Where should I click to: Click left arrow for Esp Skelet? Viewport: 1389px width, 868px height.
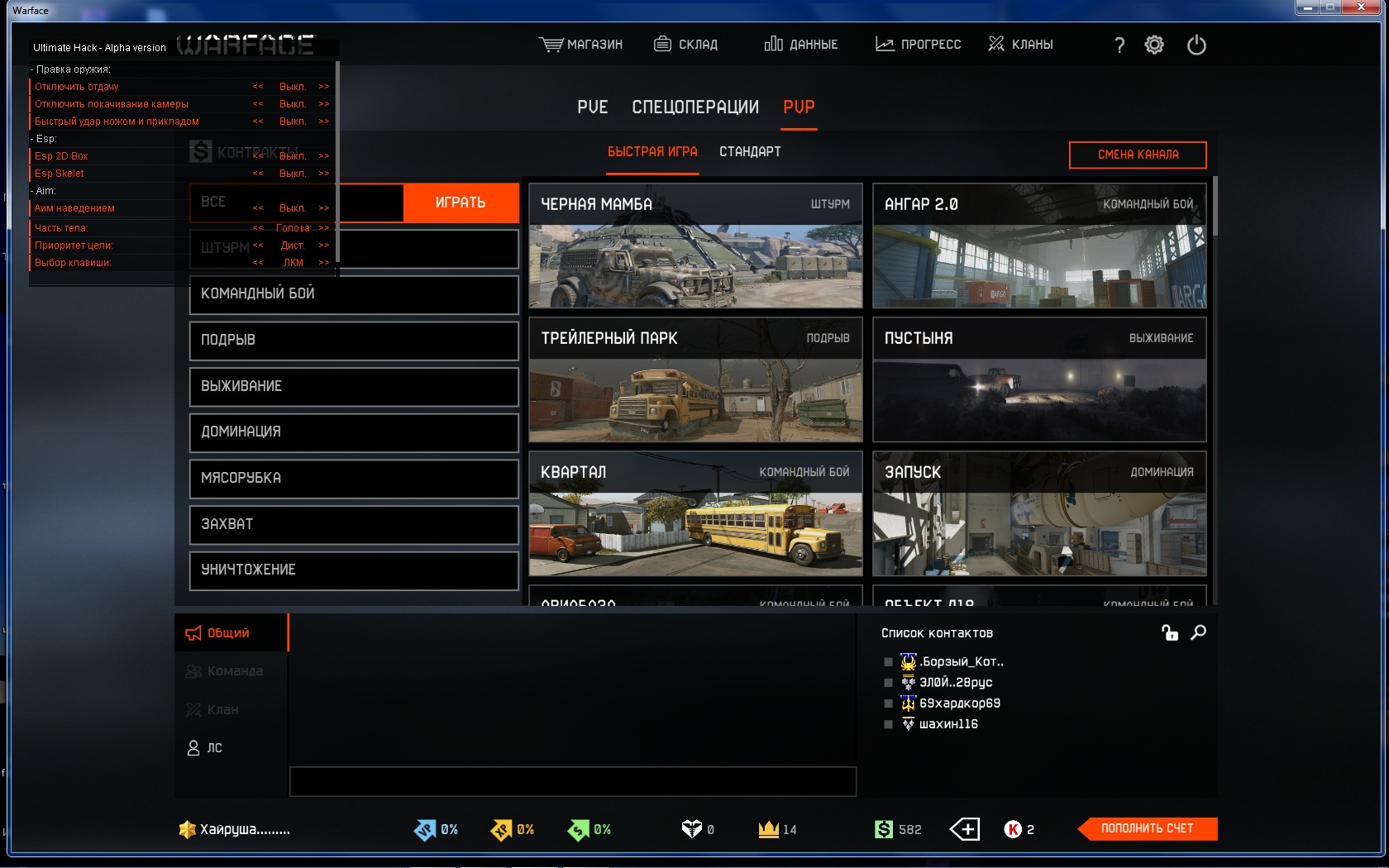click(258, 174)
